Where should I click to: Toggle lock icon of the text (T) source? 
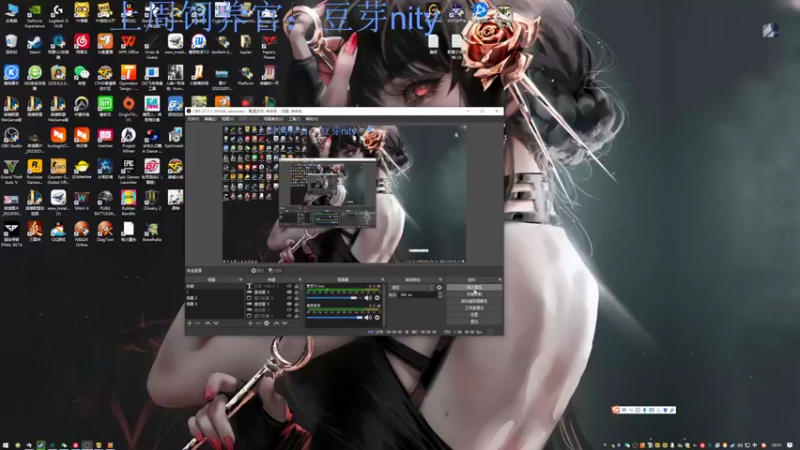pos(296,286)
